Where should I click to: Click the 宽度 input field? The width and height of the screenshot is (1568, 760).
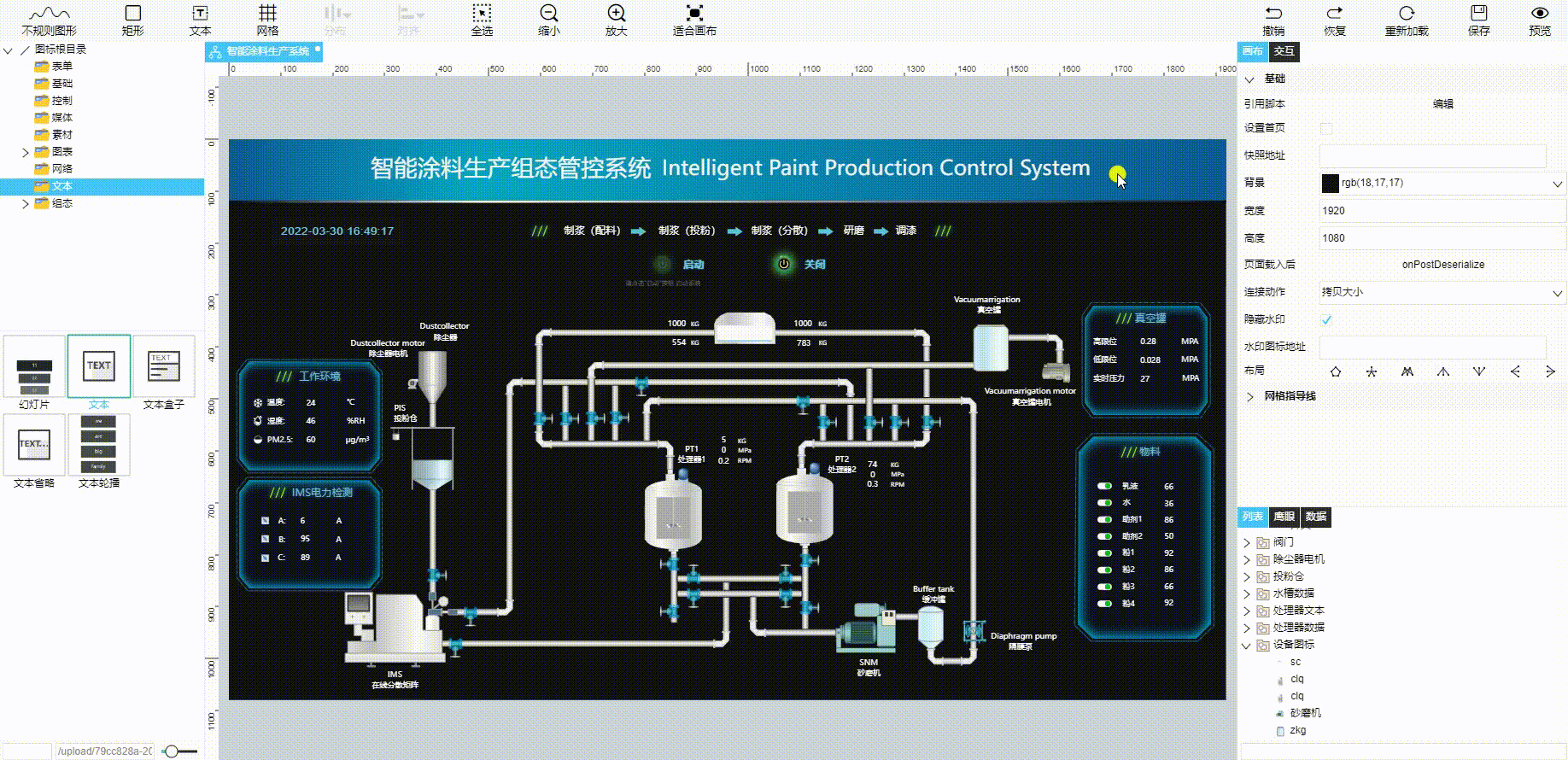[1442, 211]
